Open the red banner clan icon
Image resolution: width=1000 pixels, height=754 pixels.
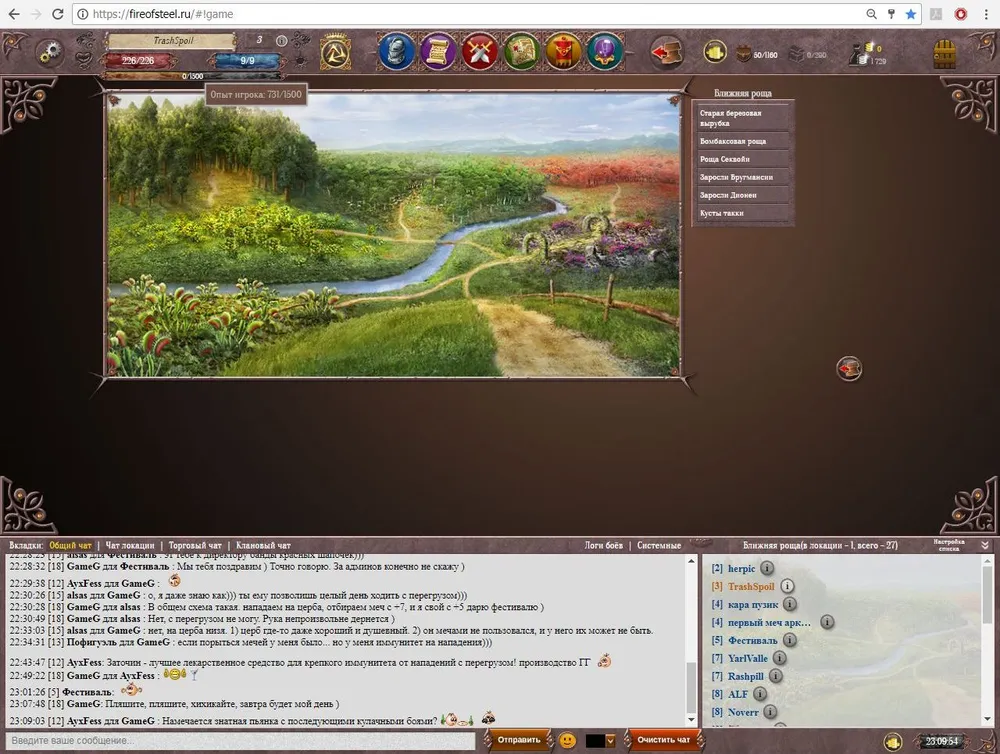tap(563, 51)
